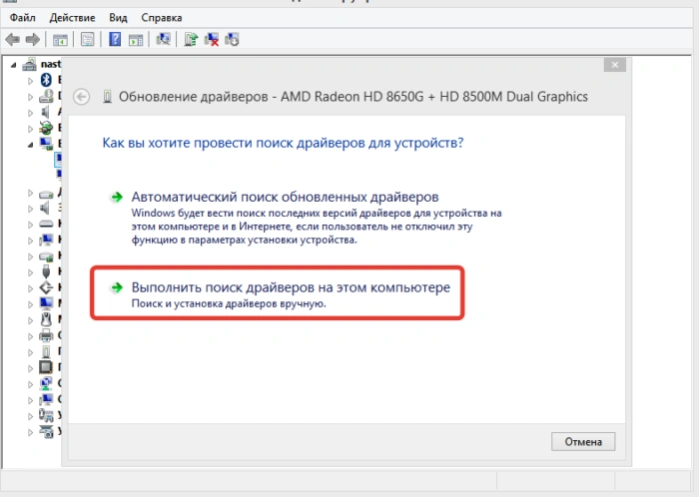
Task: Expand the Bluetooth tree node arrow
Action: click(30, 81)
